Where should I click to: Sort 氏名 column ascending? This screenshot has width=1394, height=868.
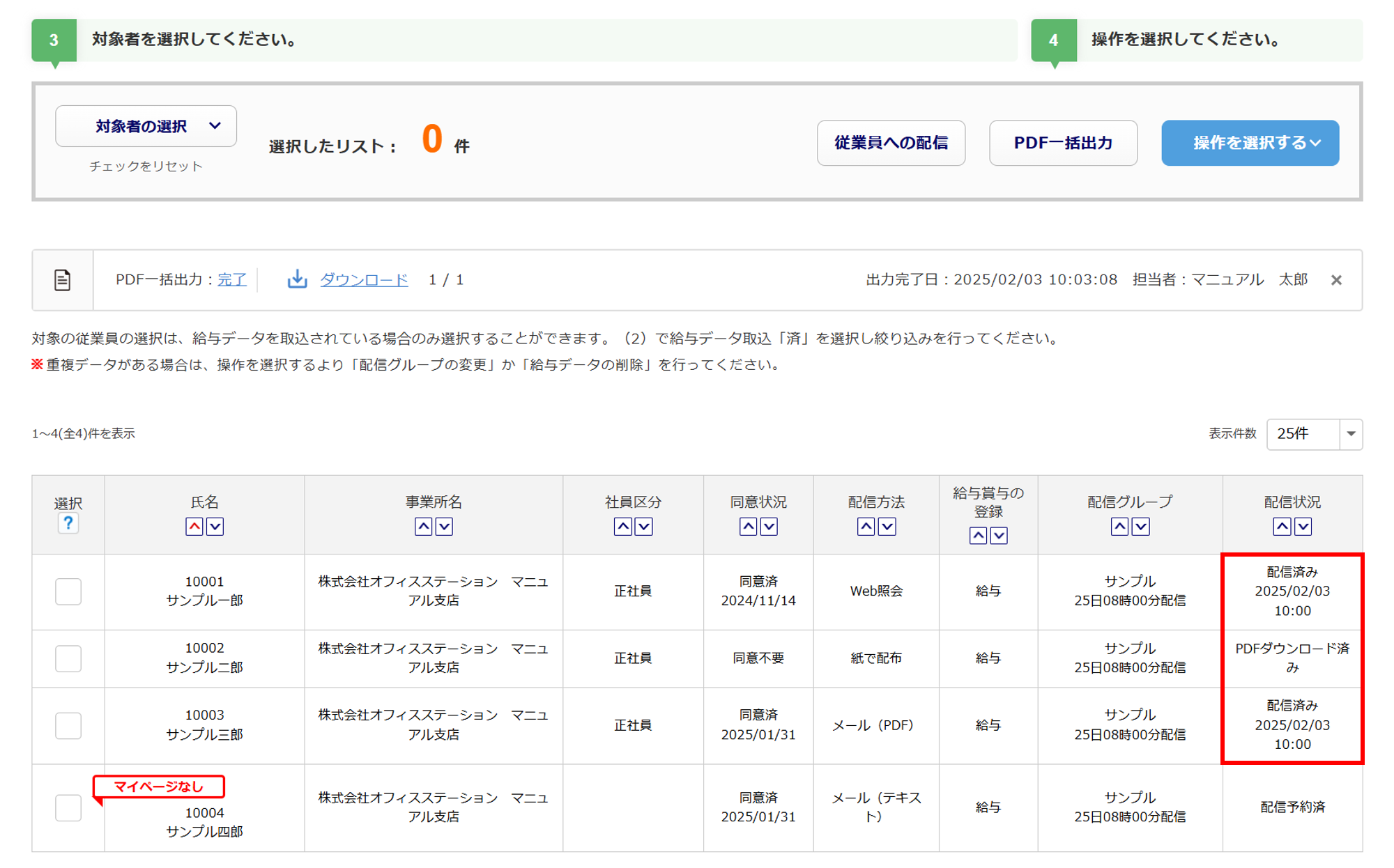(194, 527)
